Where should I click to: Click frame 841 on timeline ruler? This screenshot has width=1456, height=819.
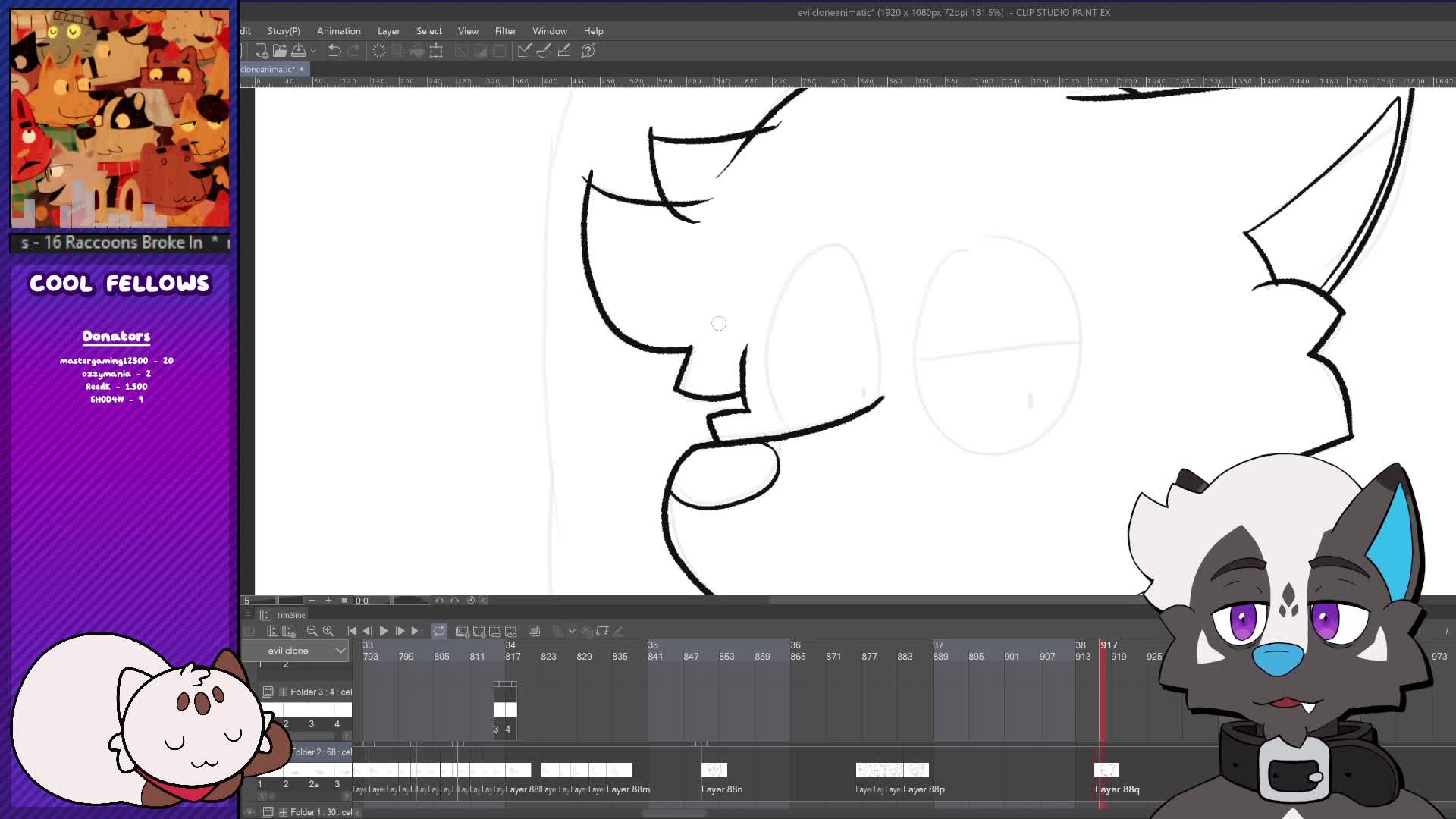click(x=655, y=657)
